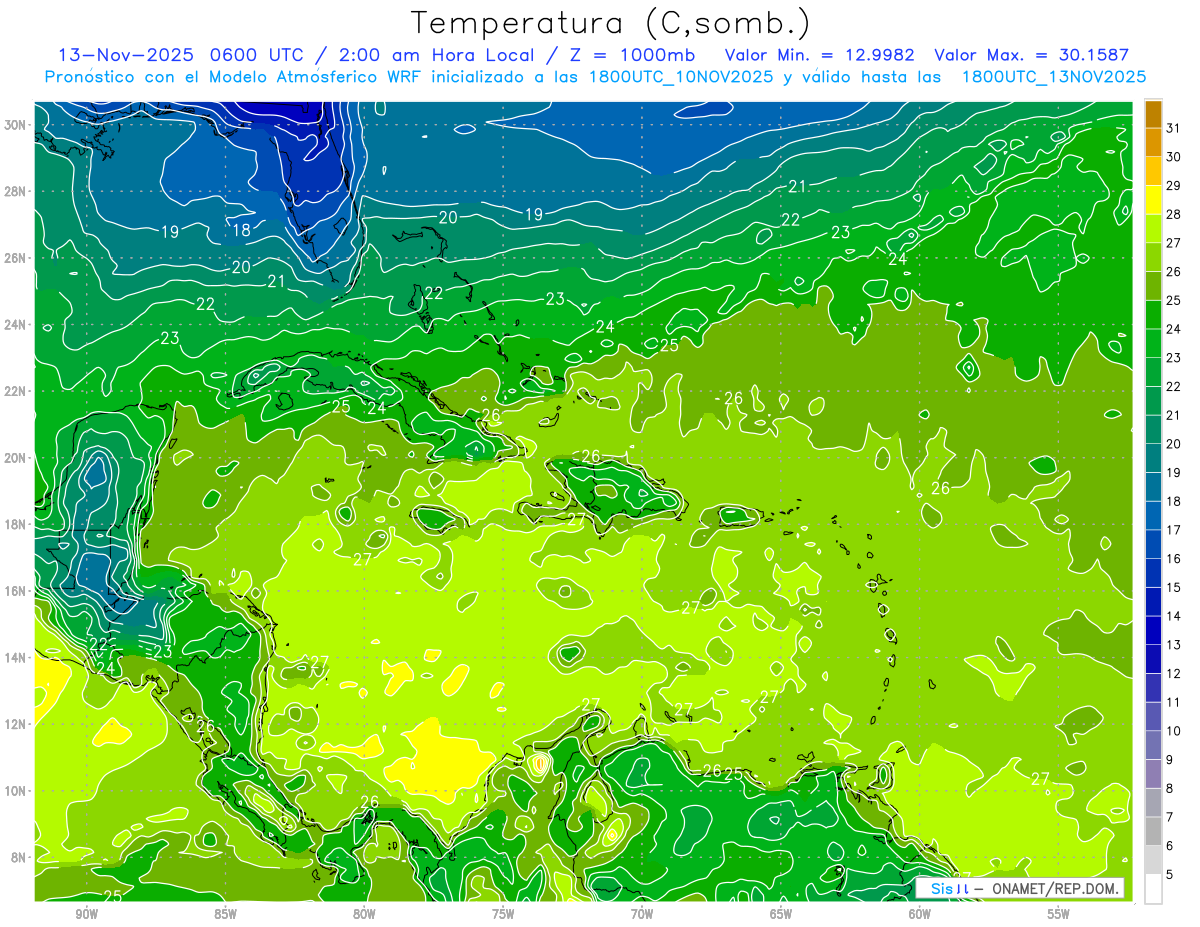This screenshot has height=927, width=1200.
Task: Click the "65W" longitude axis label
Action: point(781,914)
